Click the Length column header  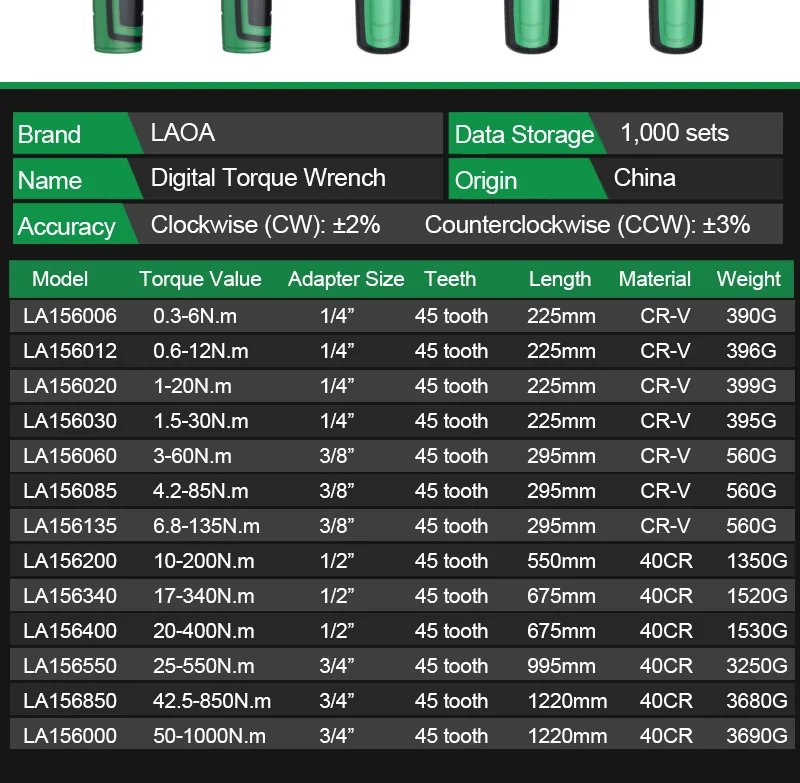560,280
